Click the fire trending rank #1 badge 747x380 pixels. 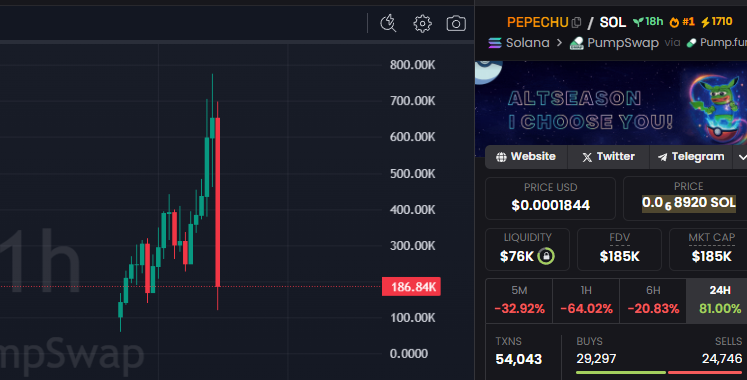point(682,22)
